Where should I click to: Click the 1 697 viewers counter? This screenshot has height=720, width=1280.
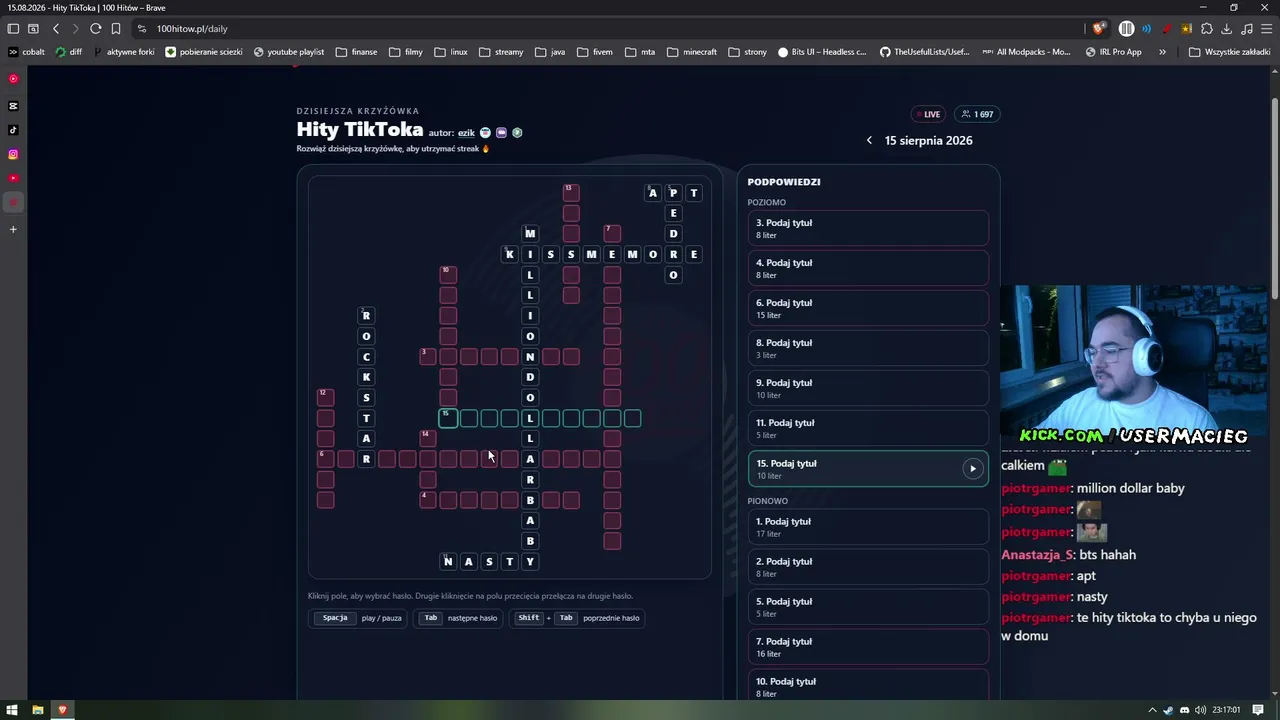pos(977,114)
